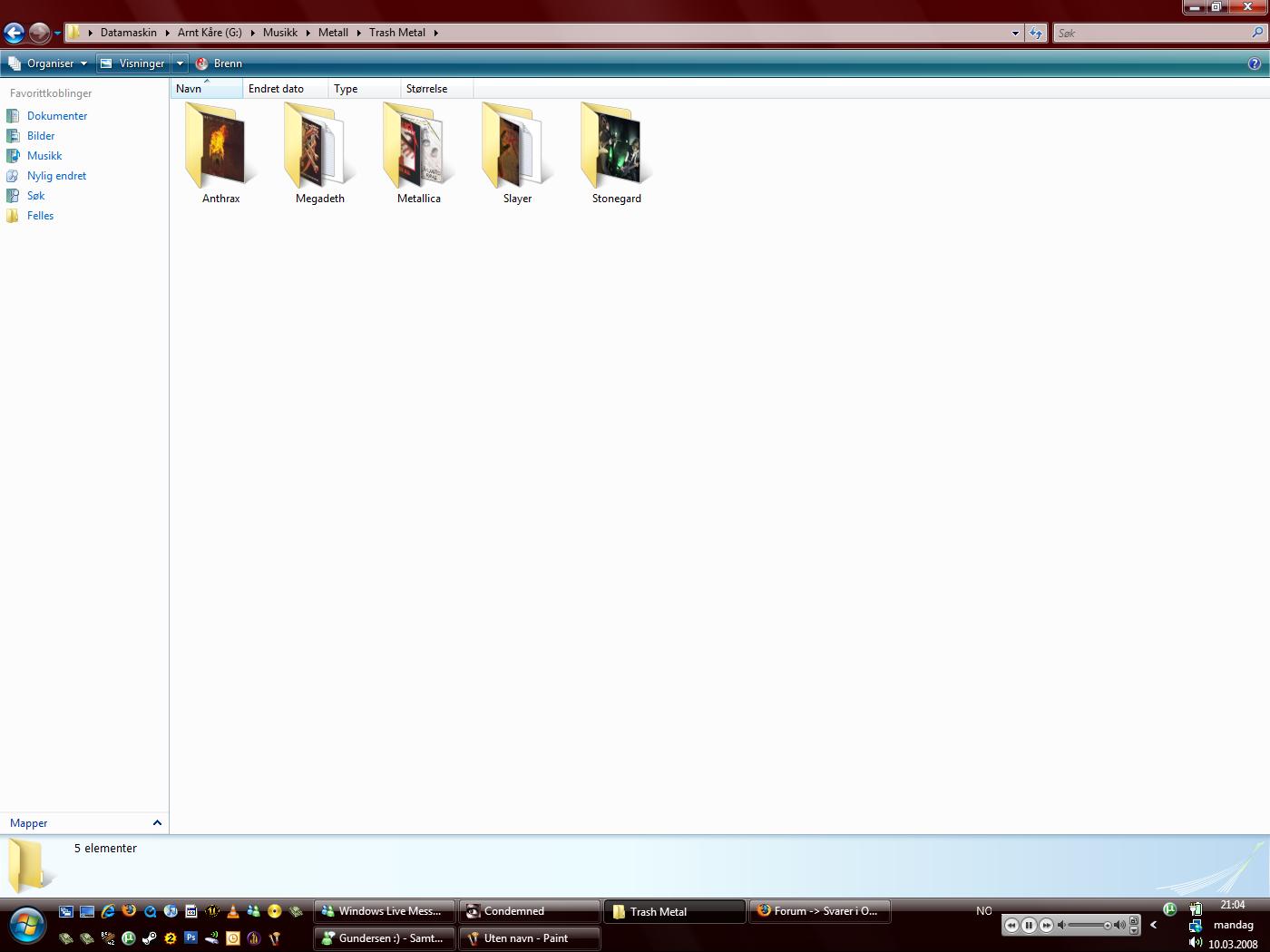Launch VLC media player cone icon
Image resolution: width=1270 pixels, height=952 pixels.
tap(233, 911)
